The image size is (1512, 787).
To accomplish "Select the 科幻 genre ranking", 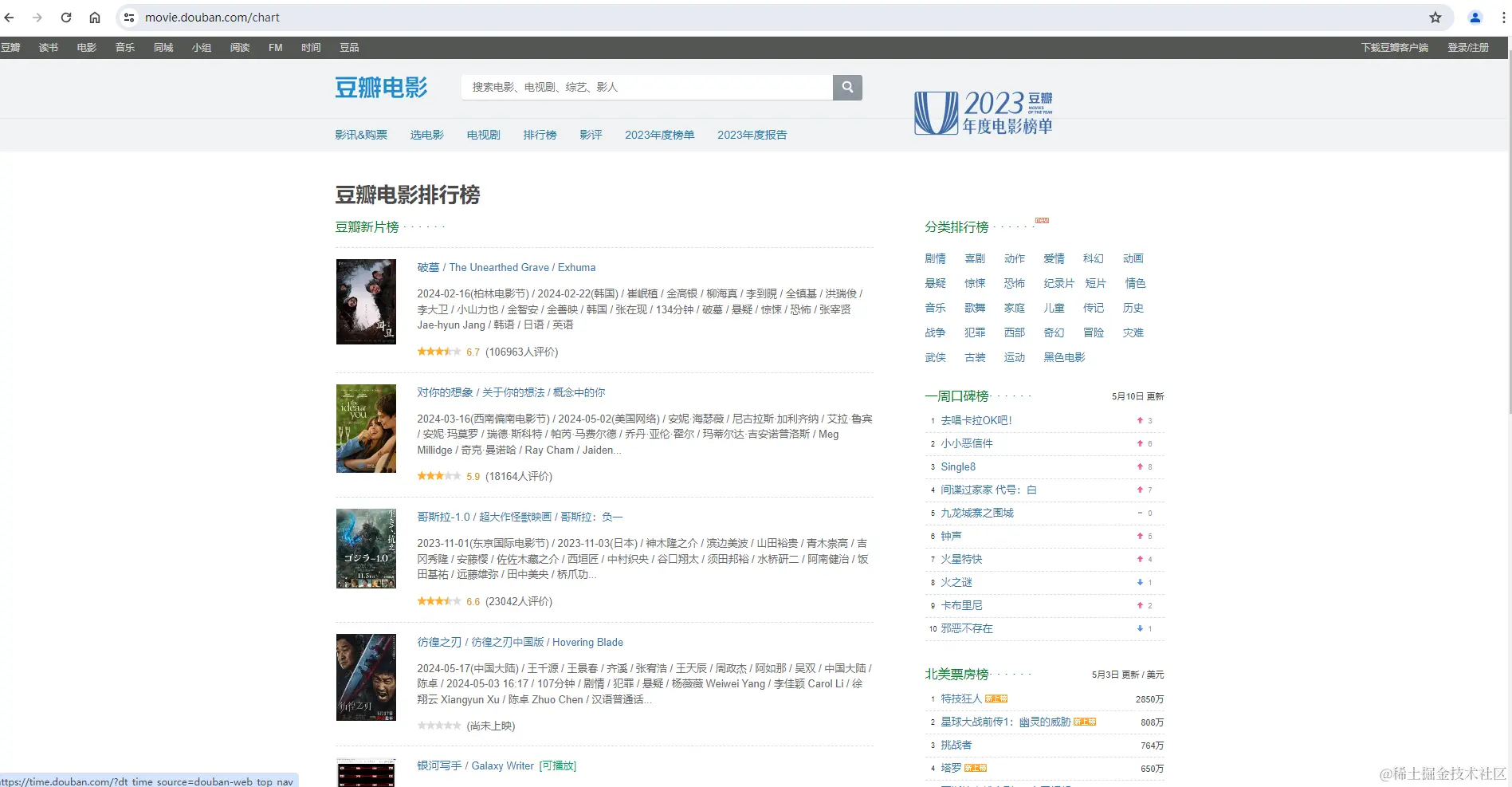I will [x=1094, y=258].
